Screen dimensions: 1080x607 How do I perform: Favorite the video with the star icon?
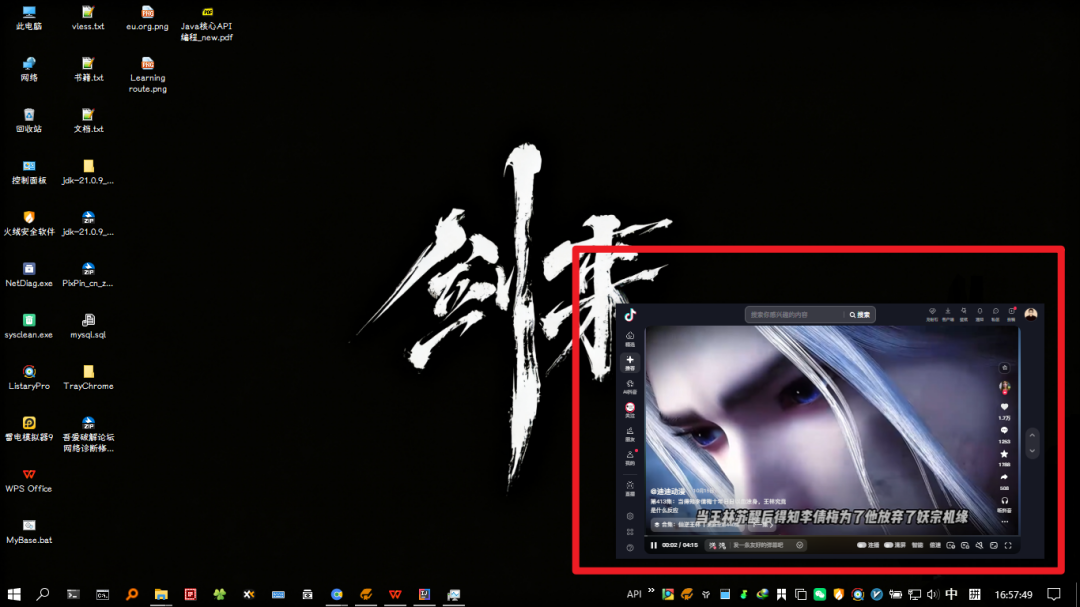(1004, 455)
